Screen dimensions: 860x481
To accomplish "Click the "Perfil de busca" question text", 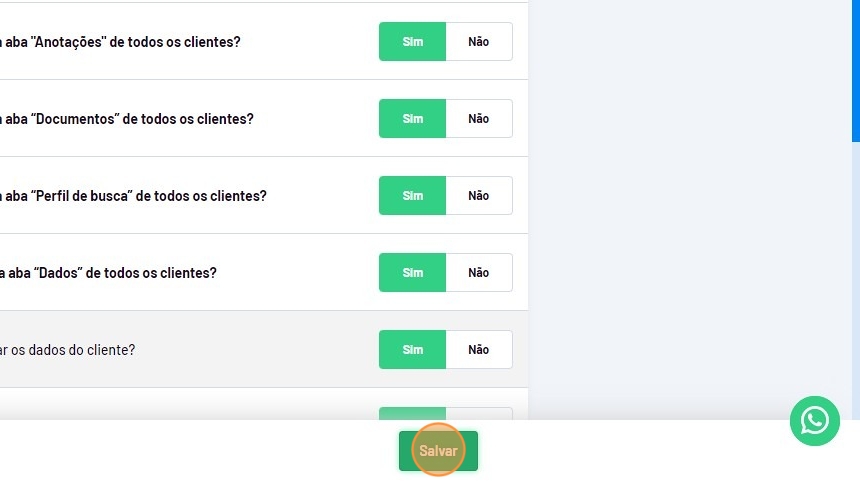I will tap(135, 196).
